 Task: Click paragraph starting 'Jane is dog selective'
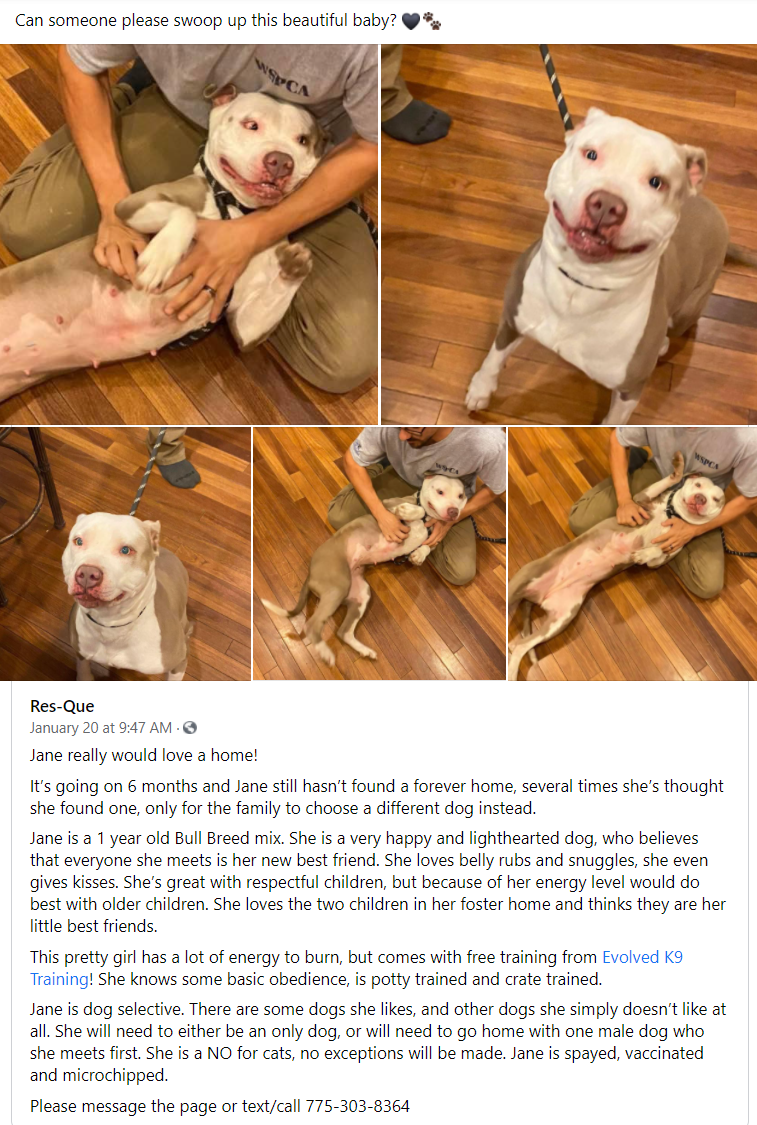[x=377, y=1042]
